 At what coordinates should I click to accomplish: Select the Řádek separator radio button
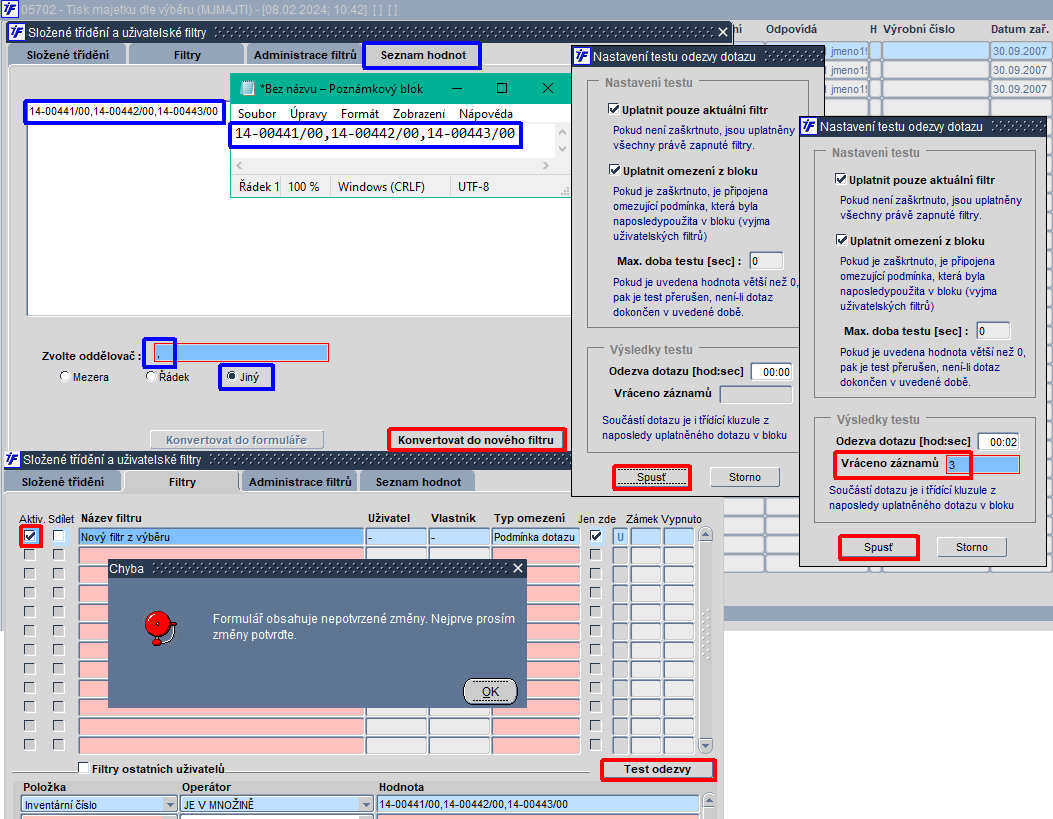[x=151, y=377]
